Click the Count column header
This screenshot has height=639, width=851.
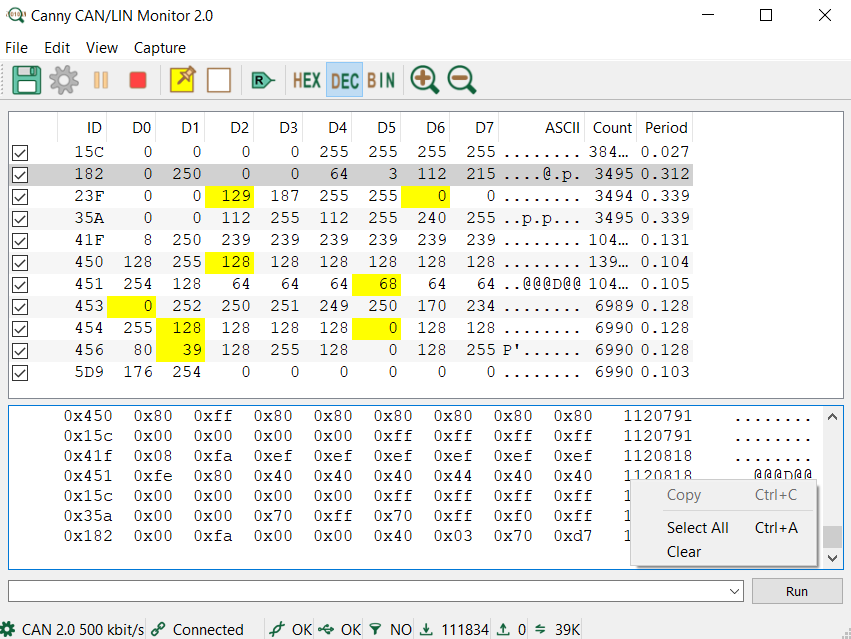(x=611, y=128)
